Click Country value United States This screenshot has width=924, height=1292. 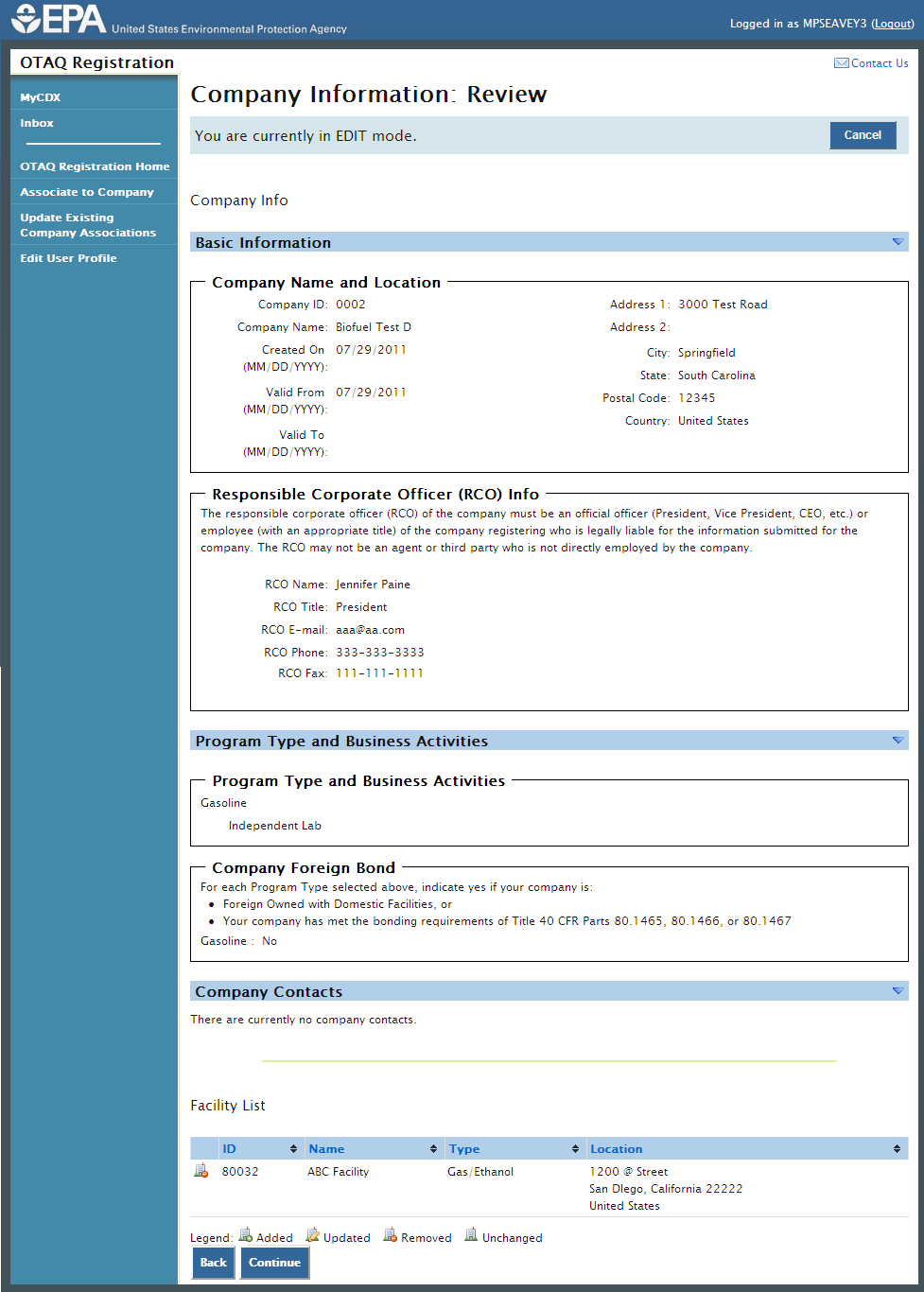(713, 421)
